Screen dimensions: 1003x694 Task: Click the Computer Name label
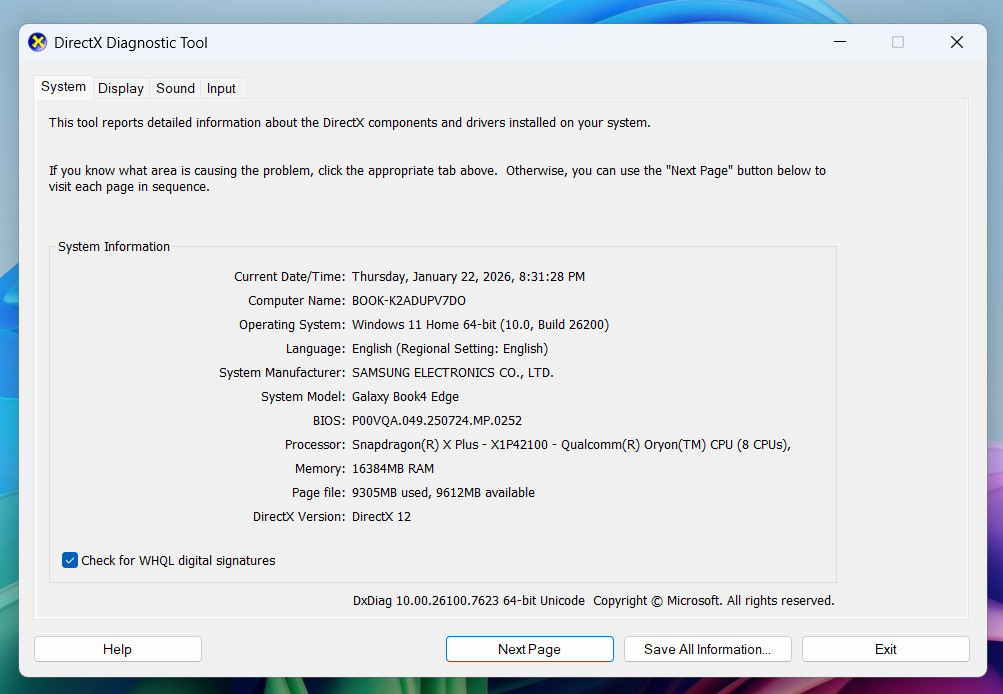point(297,301)
